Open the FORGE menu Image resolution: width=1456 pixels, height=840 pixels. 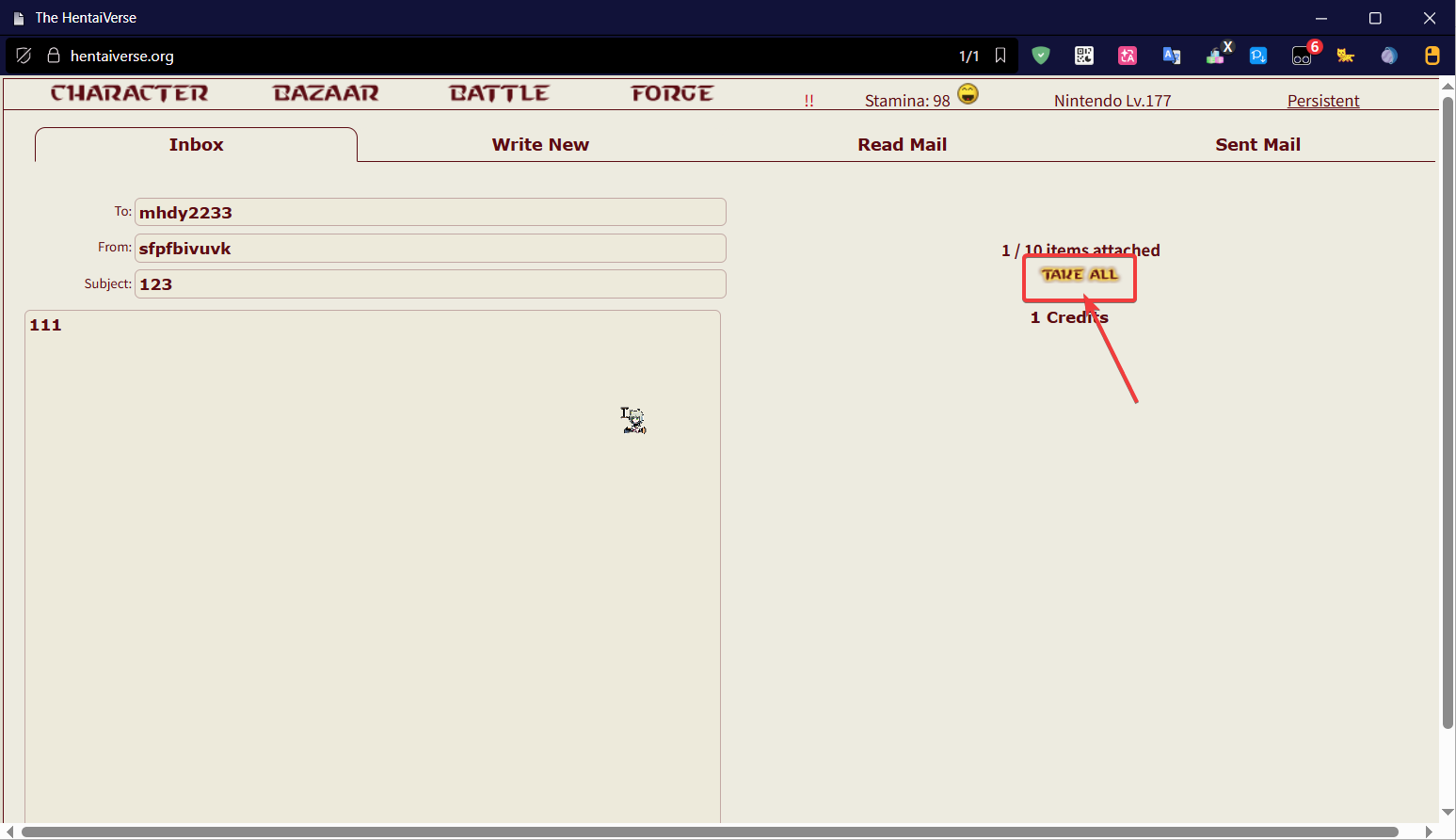(672, 93)
